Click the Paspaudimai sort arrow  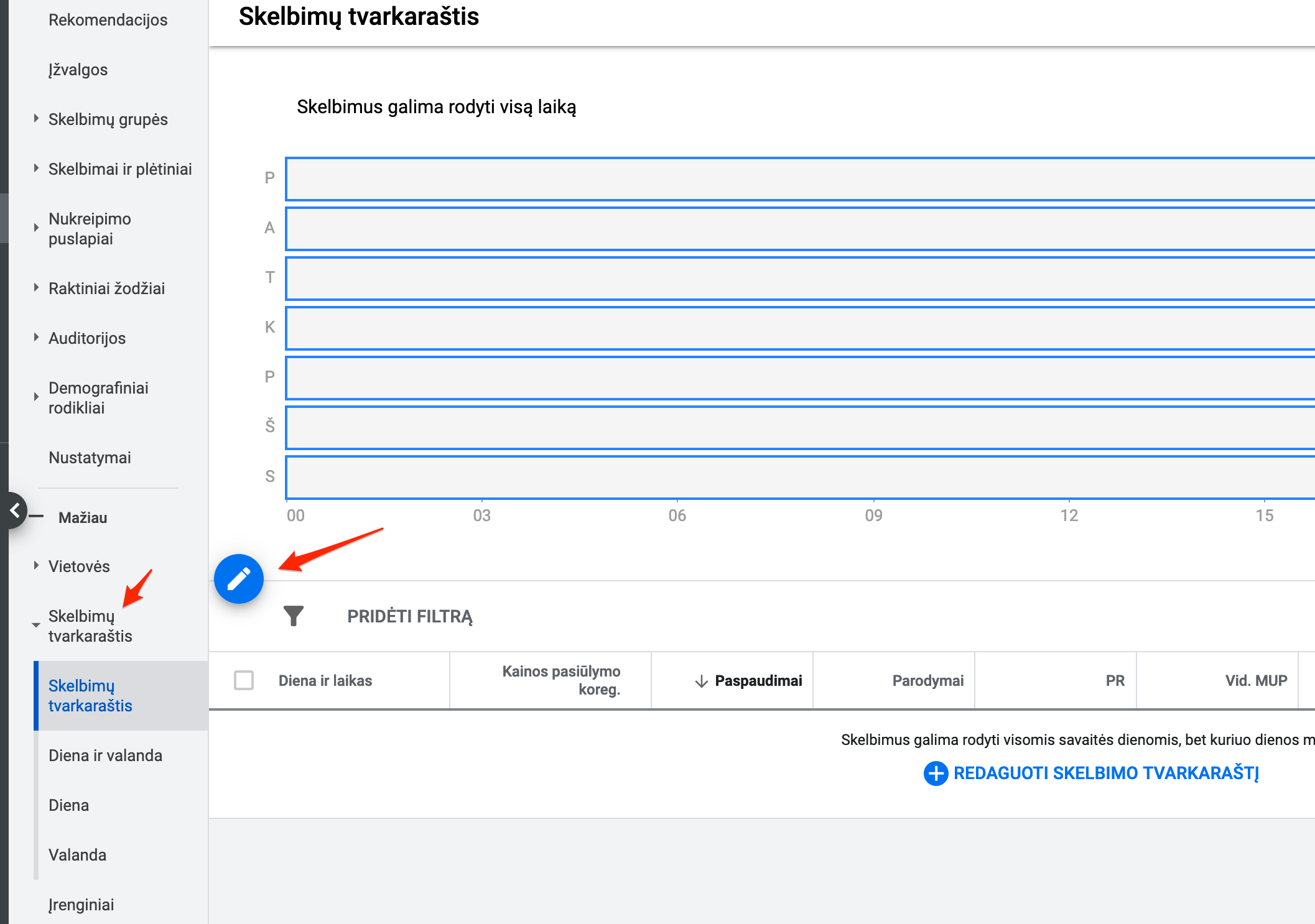[701, 681]
